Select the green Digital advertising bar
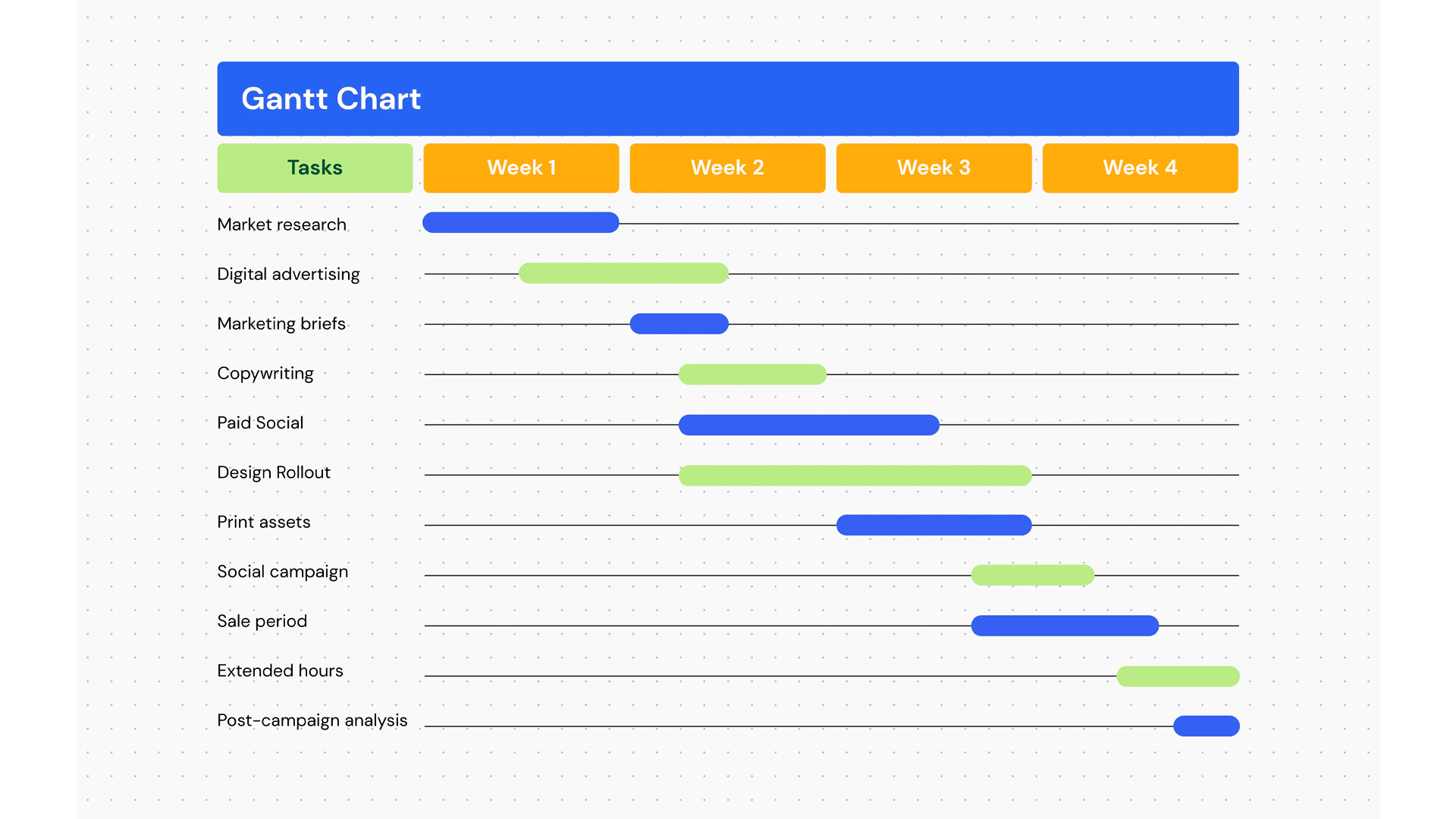 pyautogui.click(x=623, y=273)
